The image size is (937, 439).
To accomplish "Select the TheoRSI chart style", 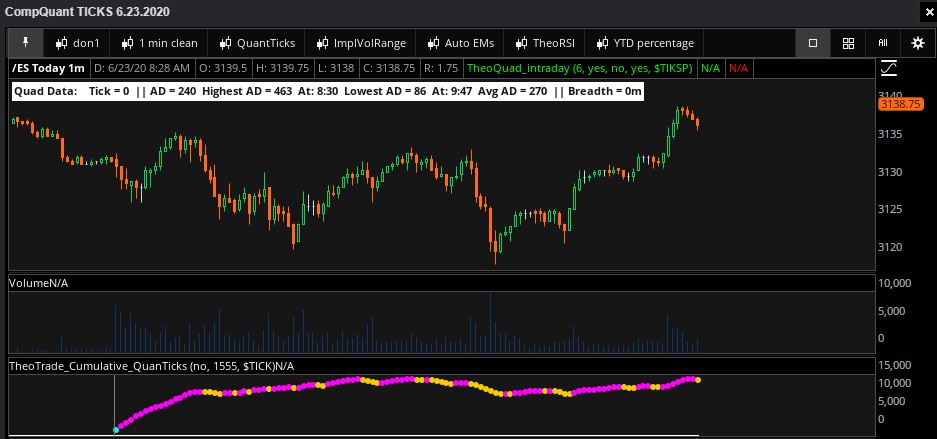I will pyautogui.click(x=546, y=43).
